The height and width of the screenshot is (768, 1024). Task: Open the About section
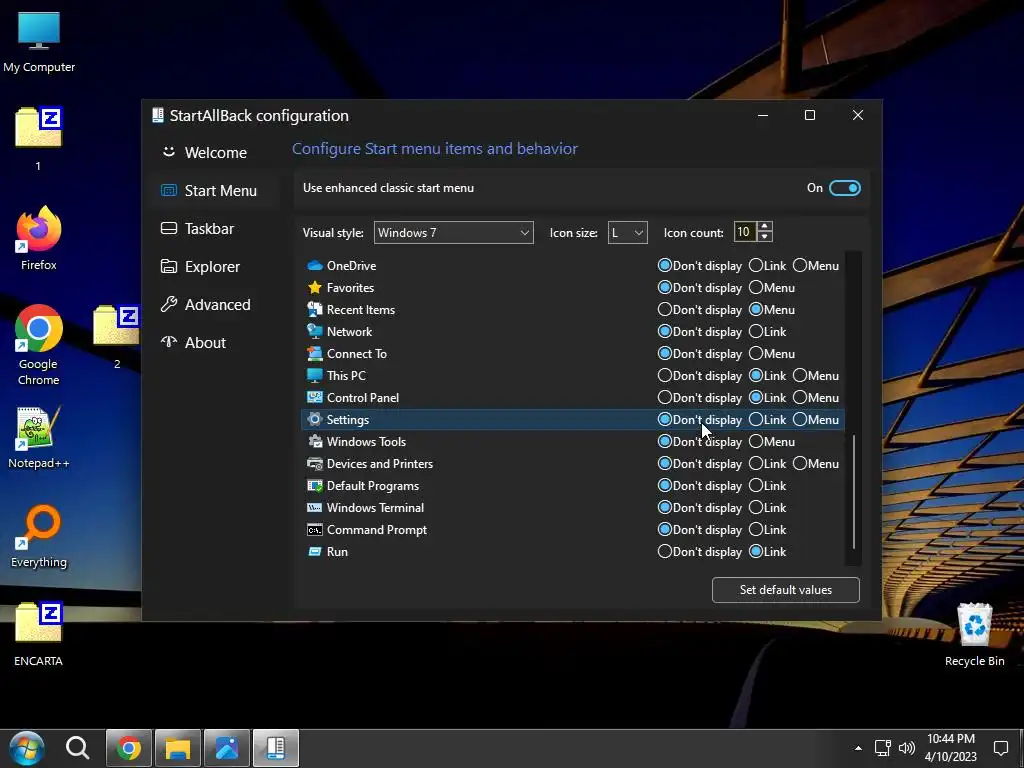[x=216, y=342]
